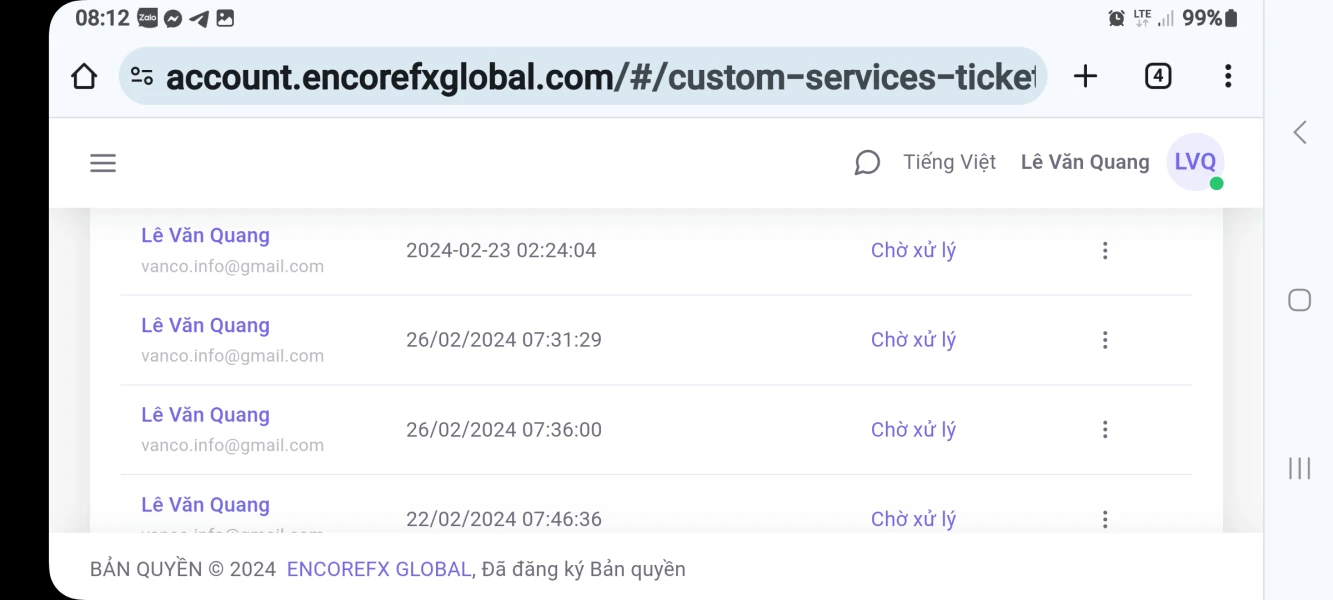Tap the Android home navigation button
Screen dimensions: 1333x600
tap(1300, 300)
